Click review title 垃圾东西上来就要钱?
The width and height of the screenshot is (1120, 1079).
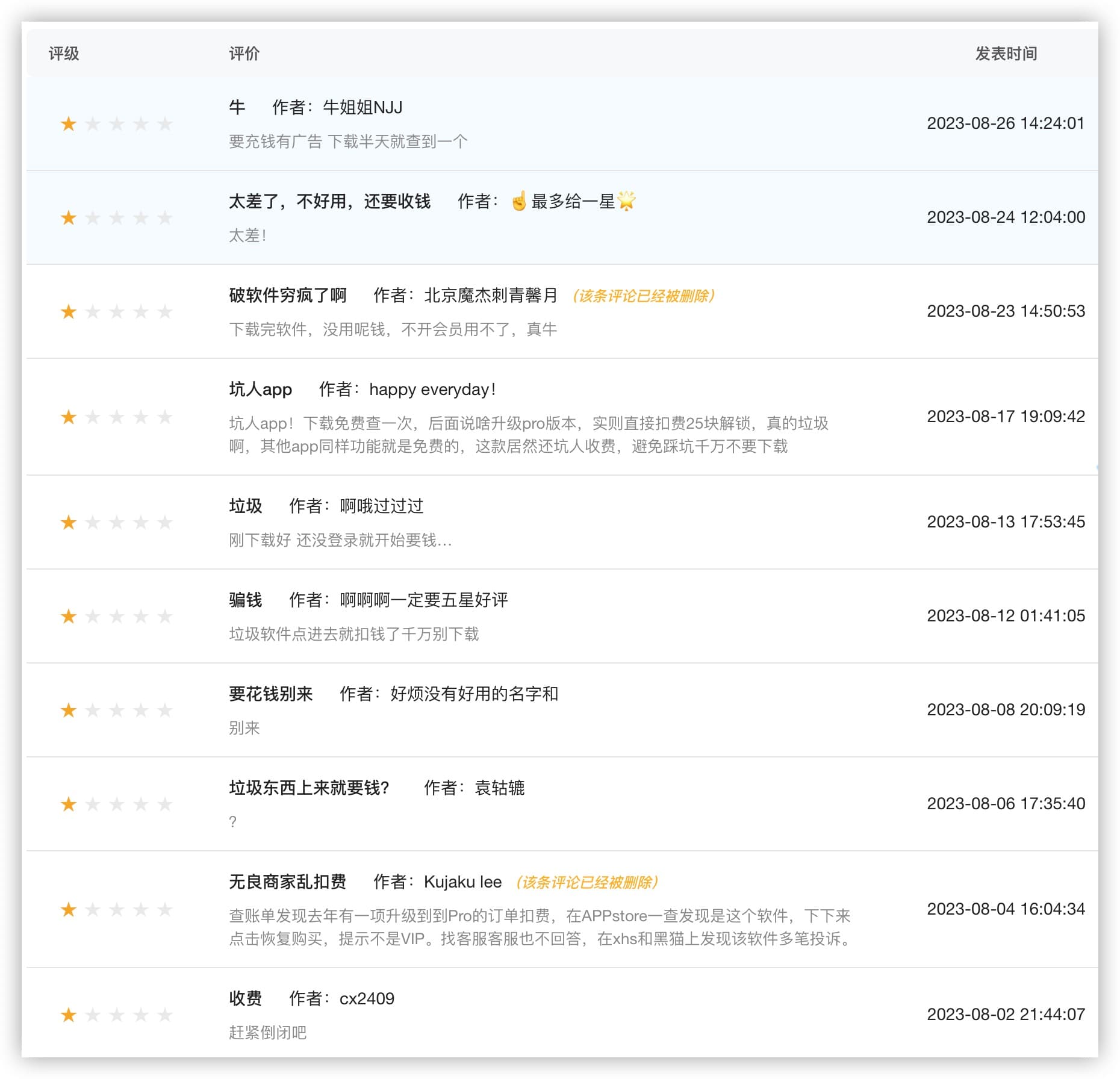pos(310,788)
